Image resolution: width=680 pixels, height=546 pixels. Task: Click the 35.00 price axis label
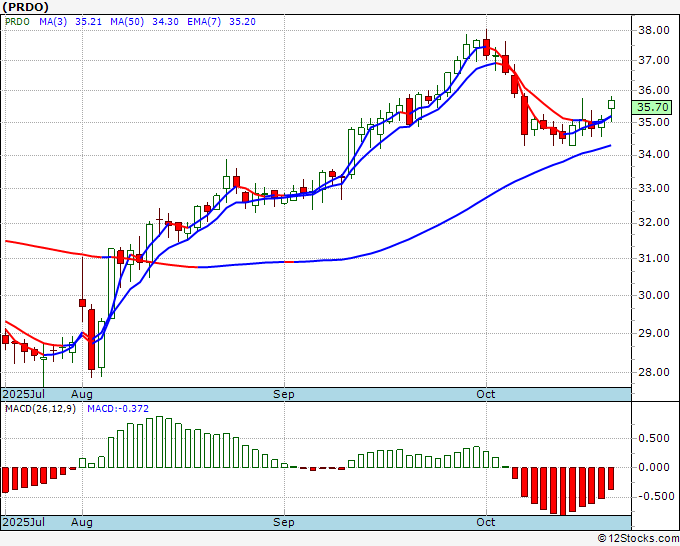(654, 122)
